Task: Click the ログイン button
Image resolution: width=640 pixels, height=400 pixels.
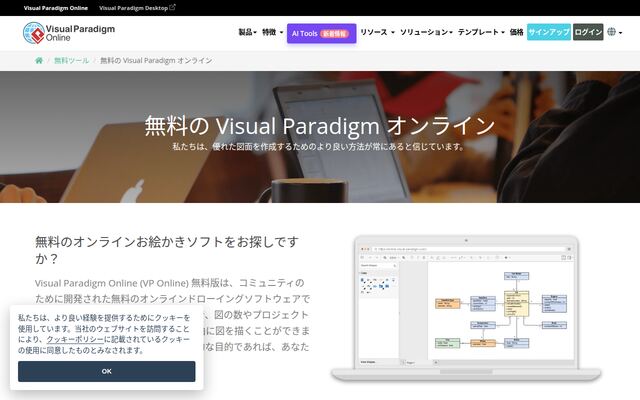Action: [588, 32]
